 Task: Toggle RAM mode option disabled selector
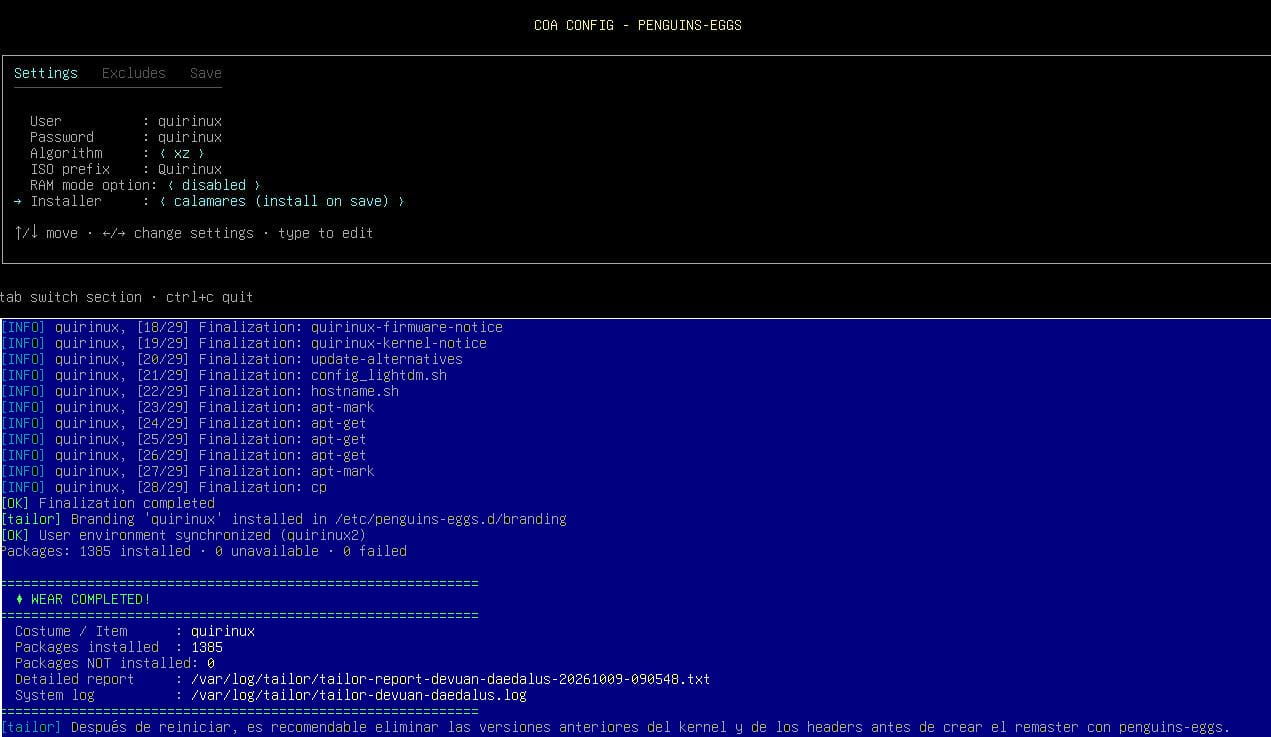point(214,185)
